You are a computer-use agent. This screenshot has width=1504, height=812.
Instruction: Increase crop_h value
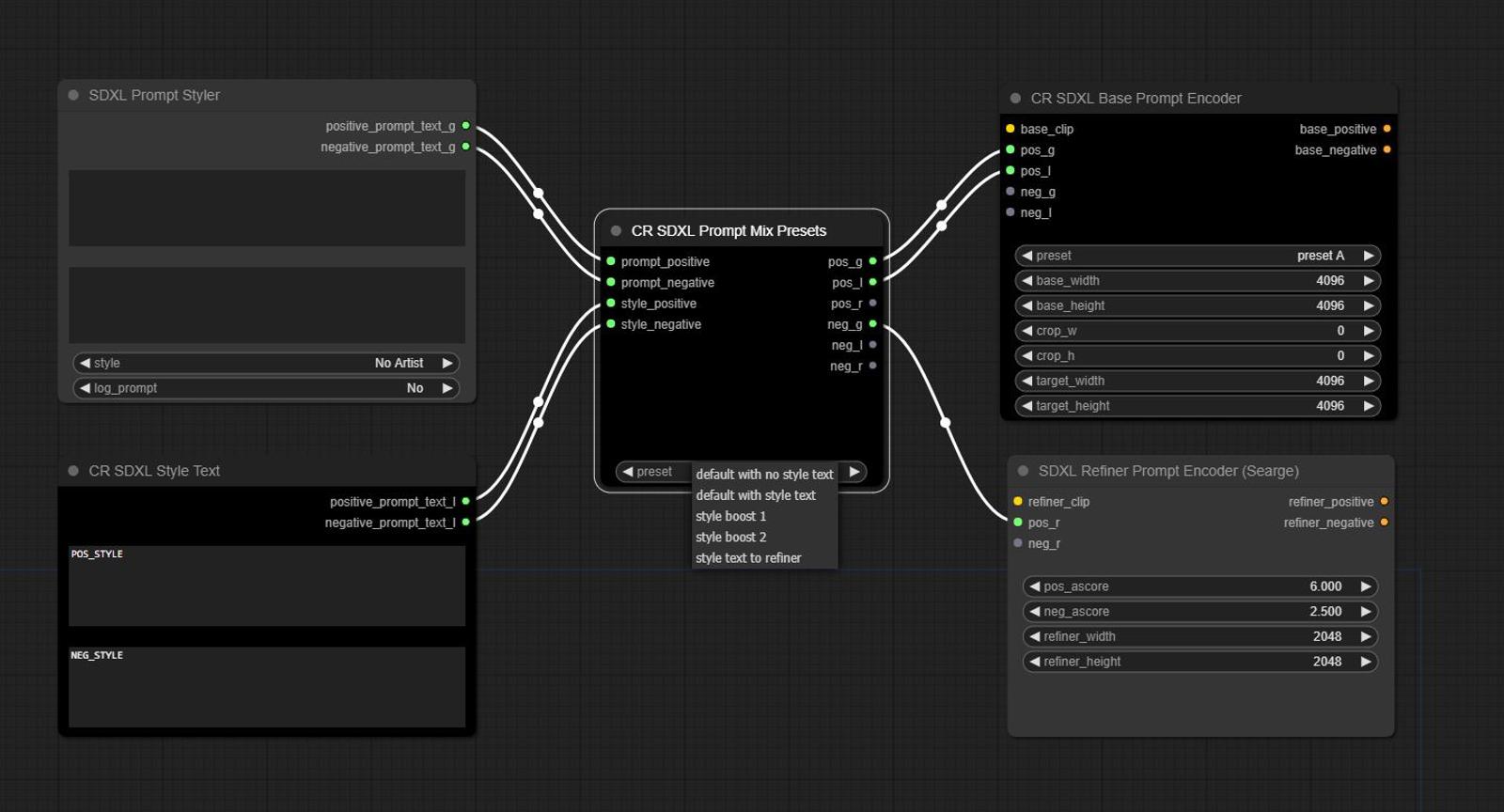tap(1369, 355)
